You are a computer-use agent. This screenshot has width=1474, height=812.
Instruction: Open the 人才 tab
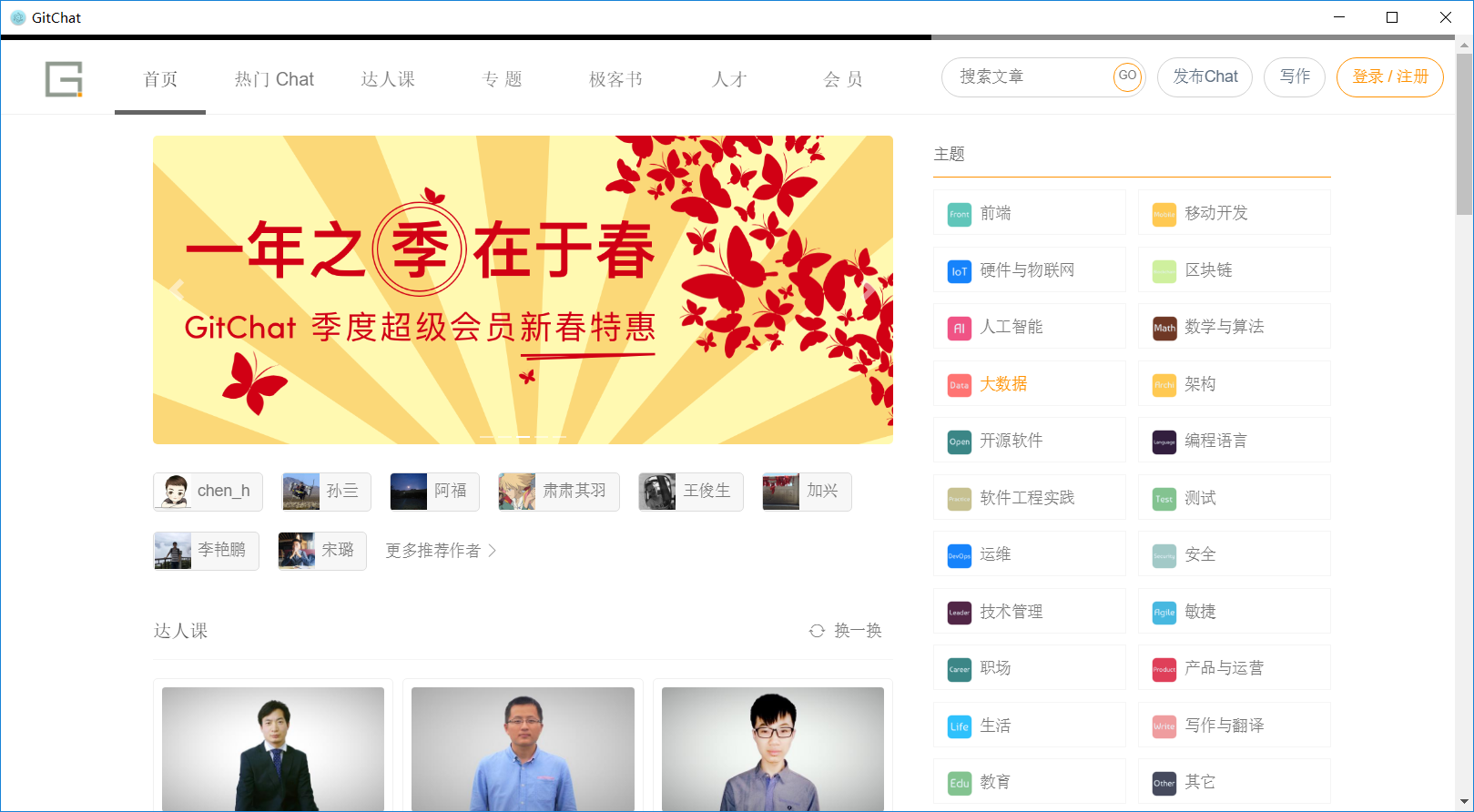729,79
